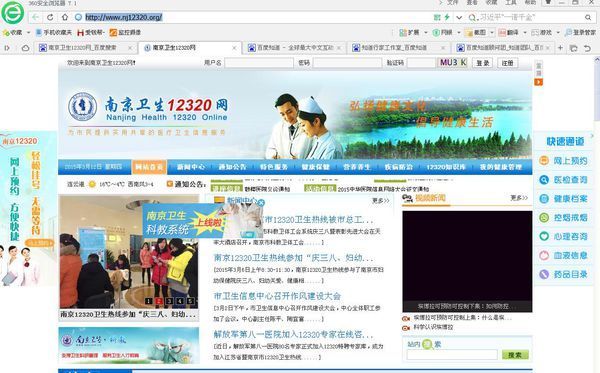Click the 验证码 captcha input field

click(x=421, y=63)
